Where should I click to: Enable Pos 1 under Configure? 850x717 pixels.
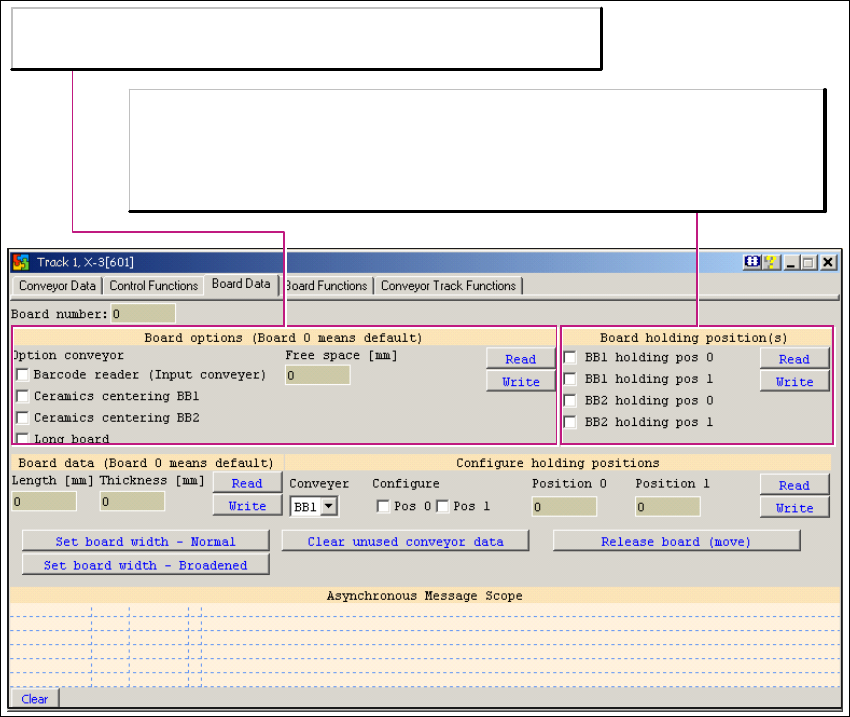(x=442, y=507)
